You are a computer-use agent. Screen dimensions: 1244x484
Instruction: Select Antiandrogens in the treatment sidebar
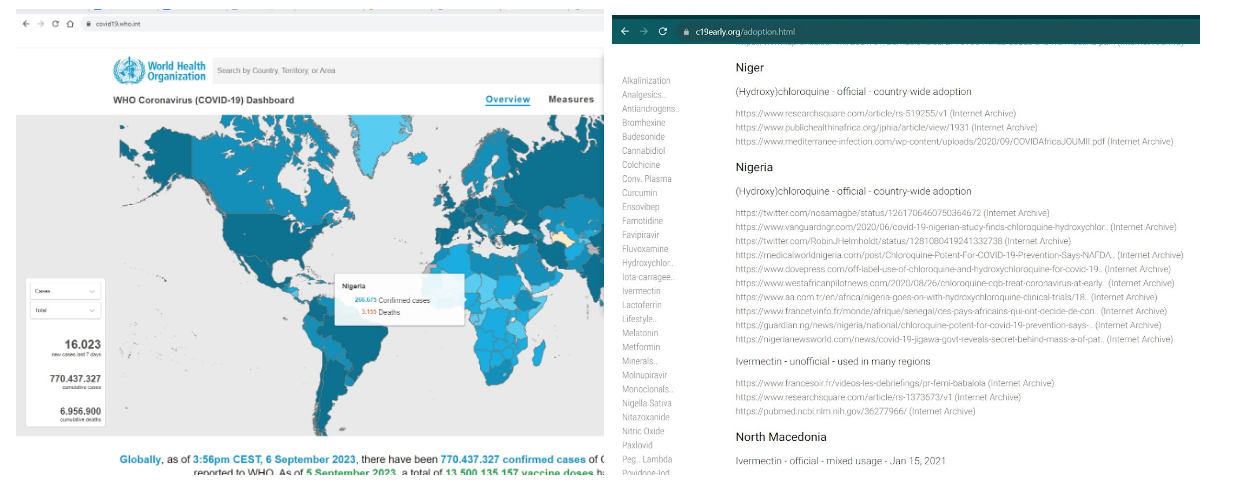coord(650,109)
